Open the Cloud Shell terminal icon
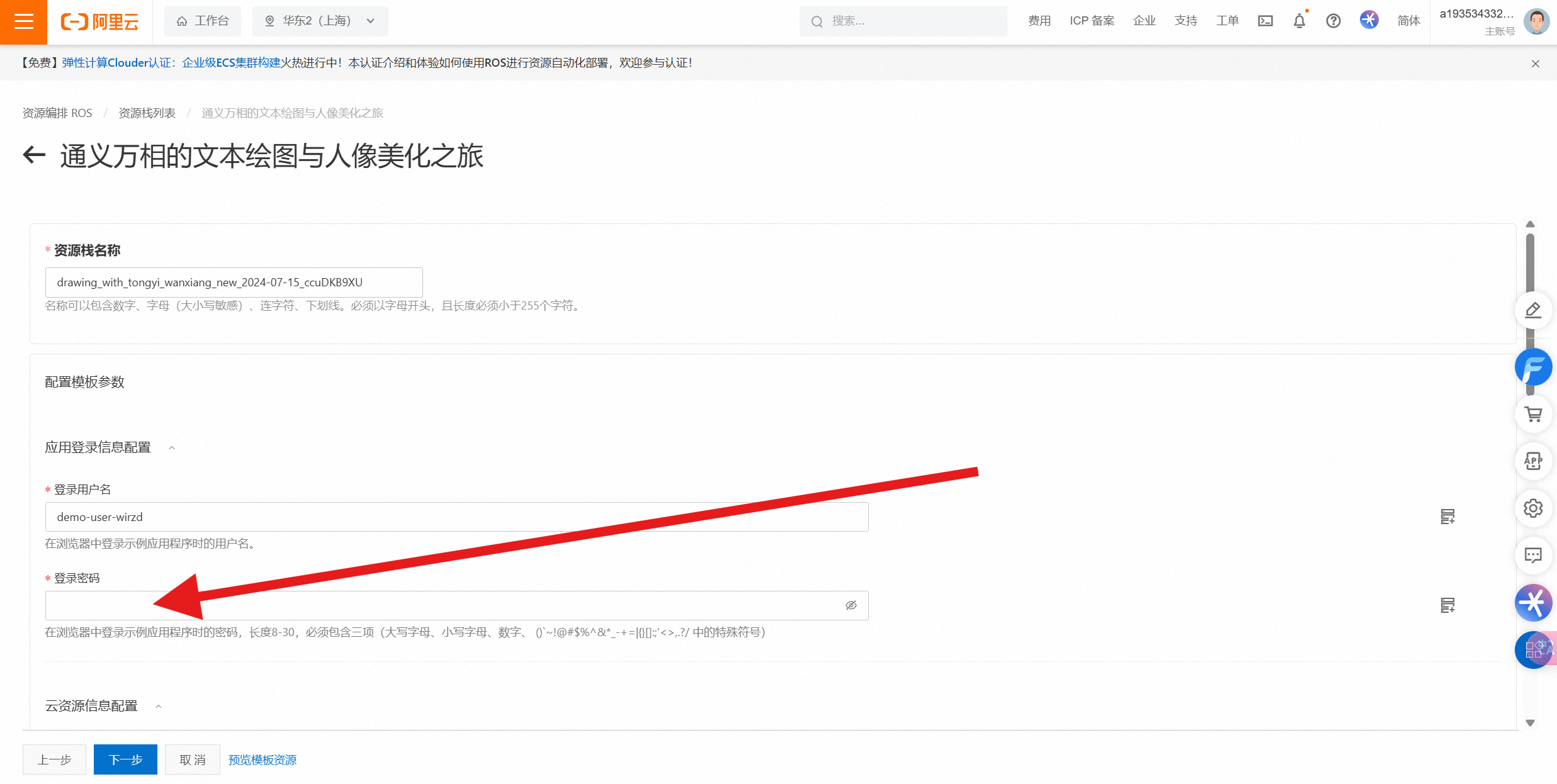 [1265, 21]
